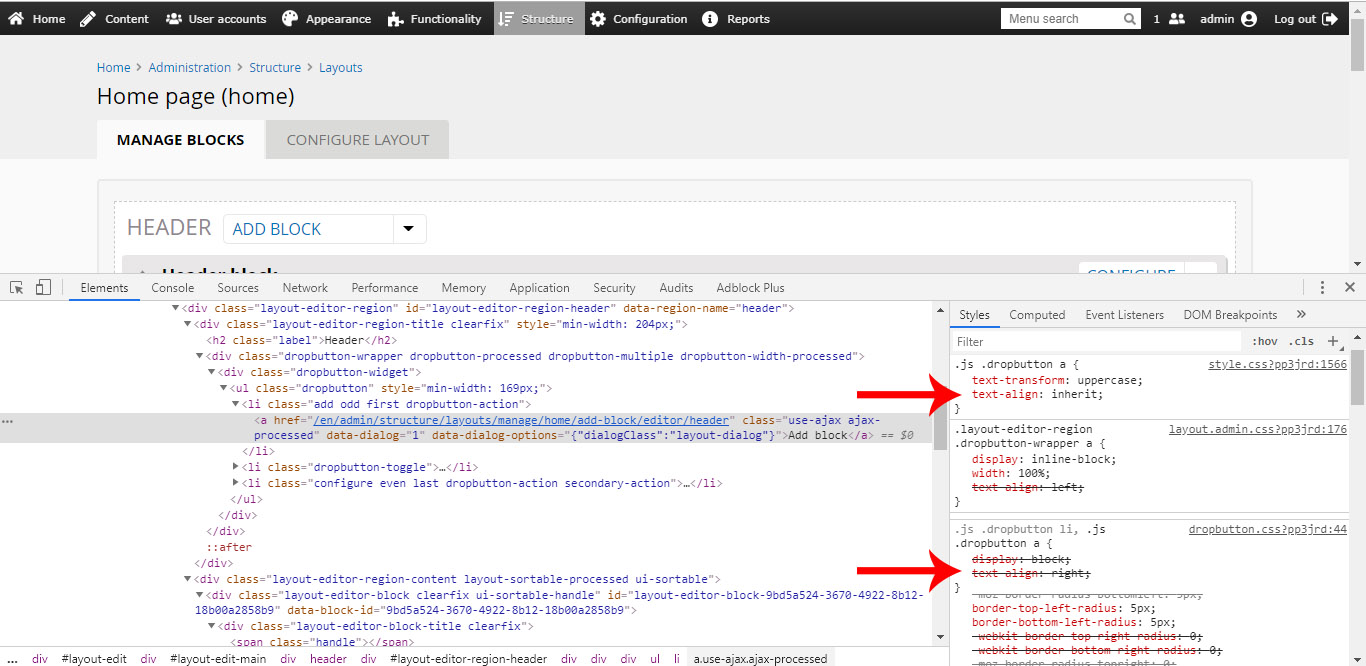Toggle element state with the :hov control
The height and width of the screenshot is (666, 1366).
[x=1264, y=341]
